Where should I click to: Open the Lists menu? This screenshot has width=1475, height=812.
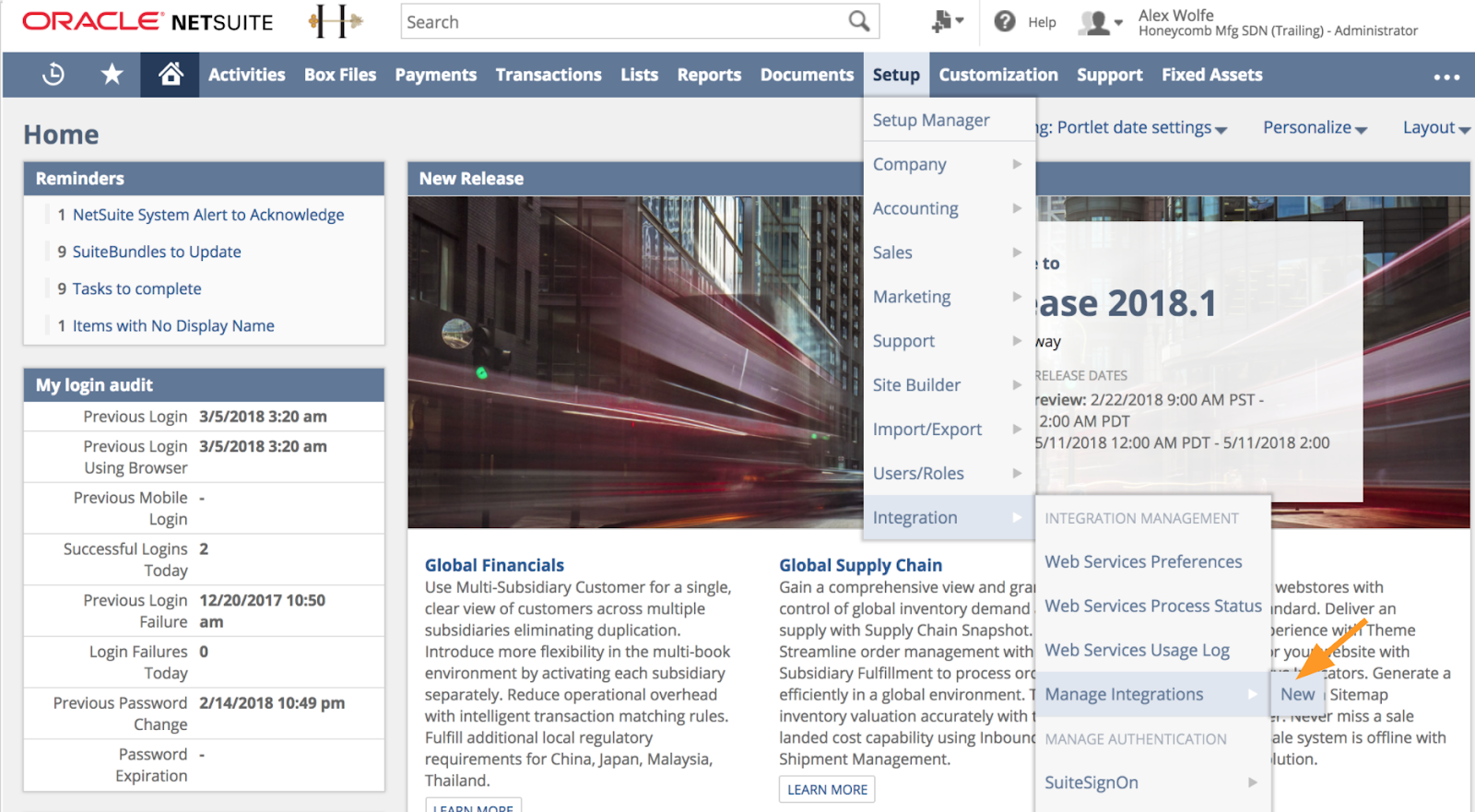pyautogui.click(x=639, y=75)
